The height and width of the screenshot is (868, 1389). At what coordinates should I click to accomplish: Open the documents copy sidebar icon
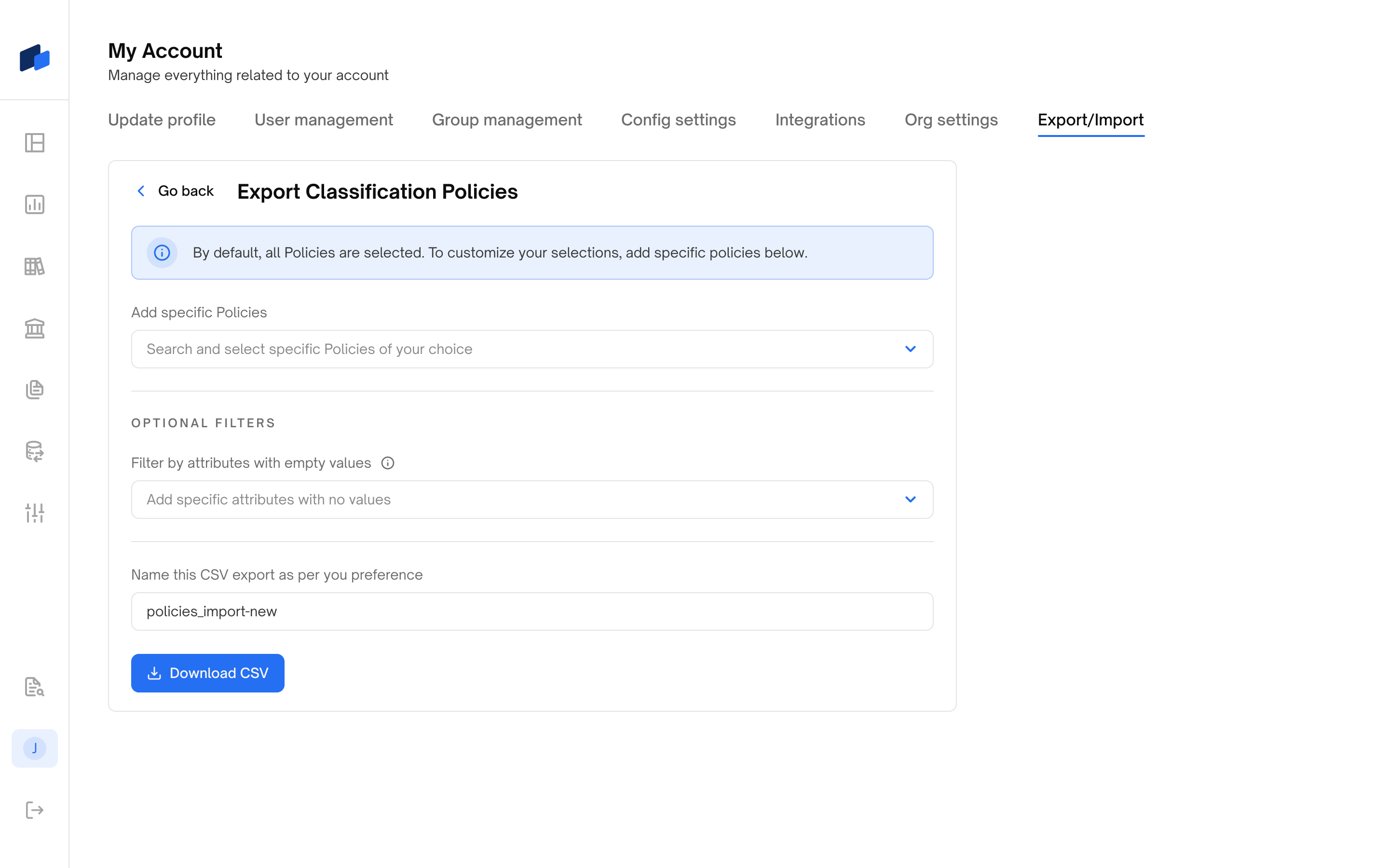[34, 390]
